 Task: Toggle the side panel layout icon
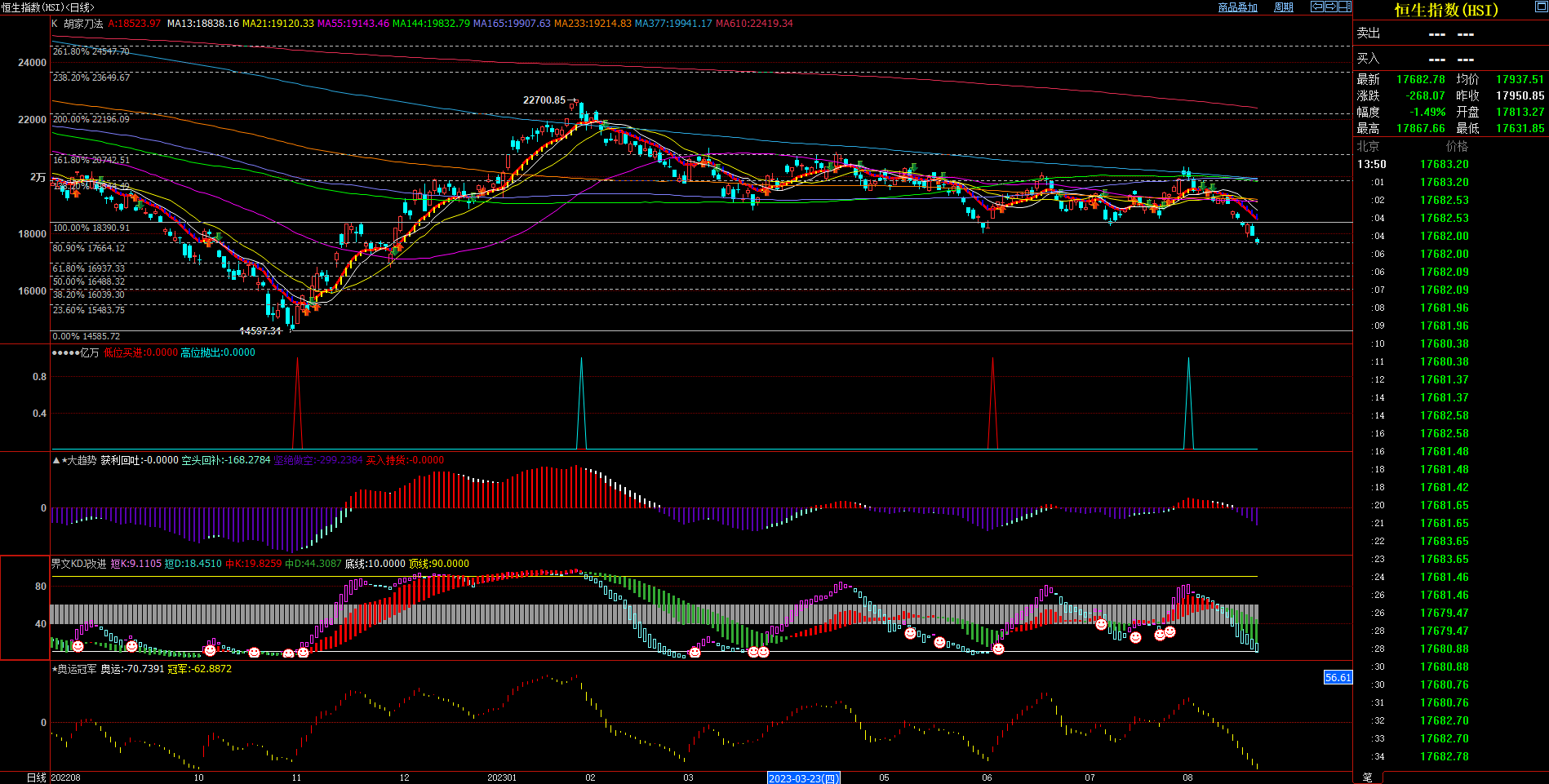point(1345,7)
